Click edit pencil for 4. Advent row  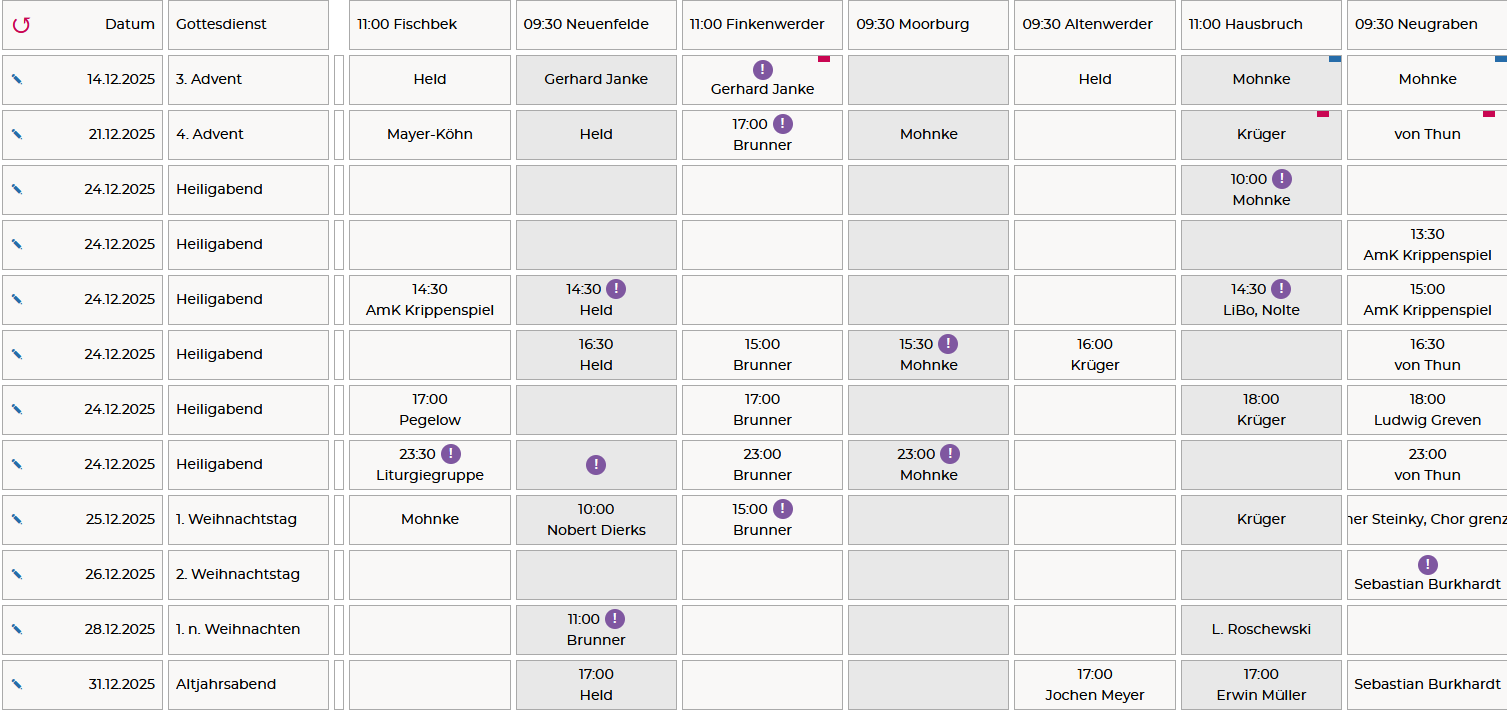pyautogui.click(x=17, y=134)
